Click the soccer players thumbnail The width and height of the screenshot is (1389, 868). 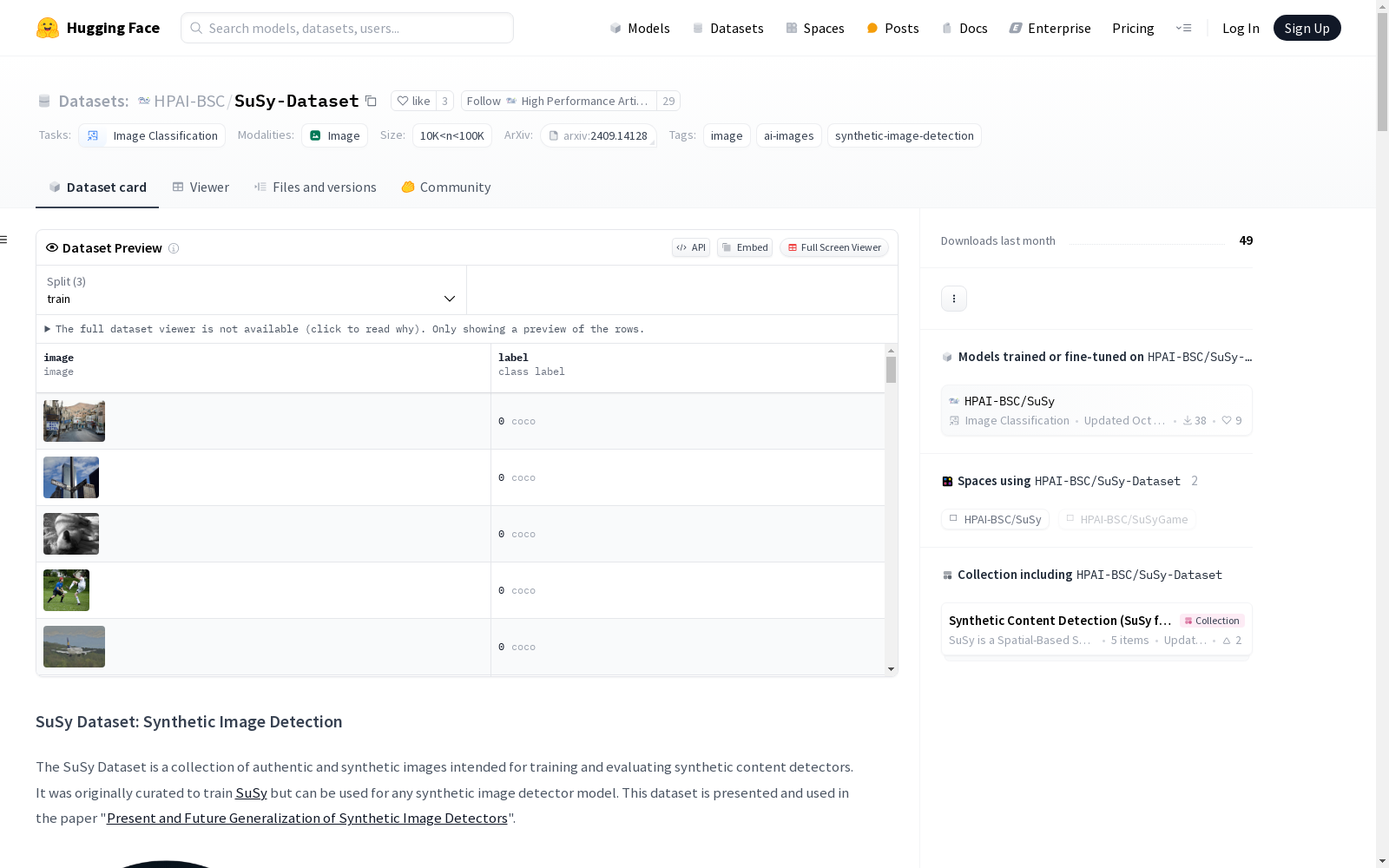coord(66,590)
